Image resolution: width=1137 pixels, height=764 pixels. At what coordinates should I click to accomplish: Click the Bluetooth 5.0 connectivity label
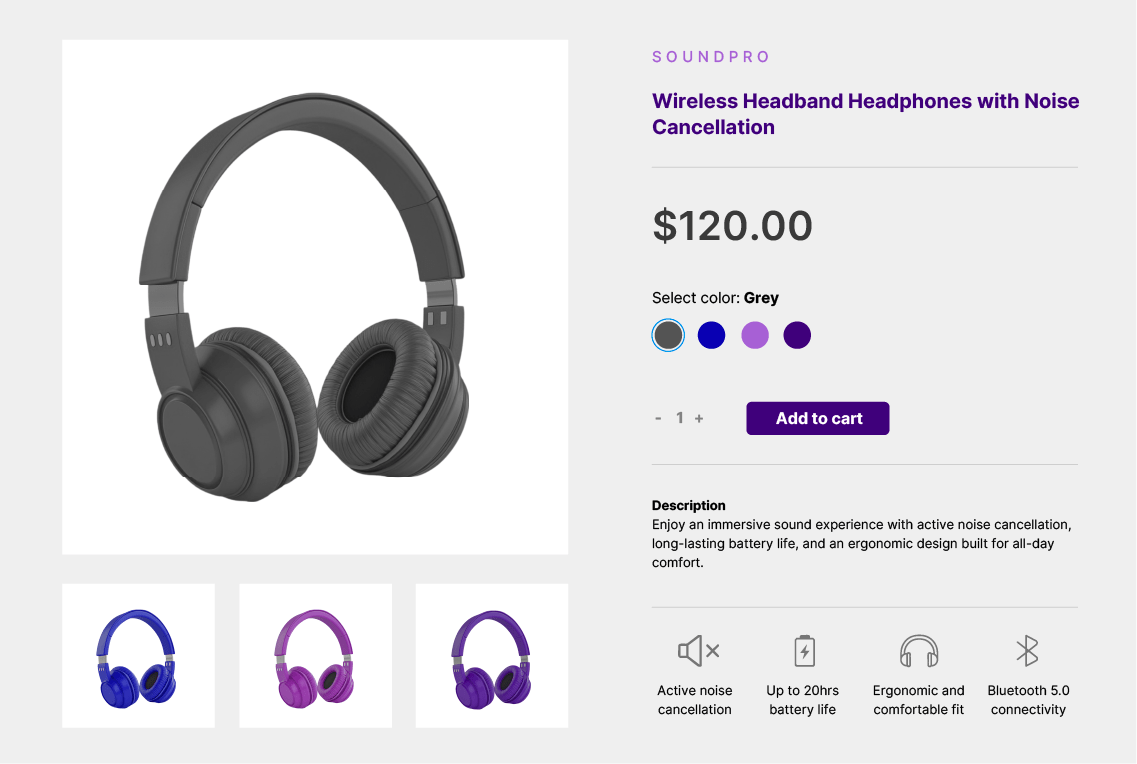pos(1028,700)
